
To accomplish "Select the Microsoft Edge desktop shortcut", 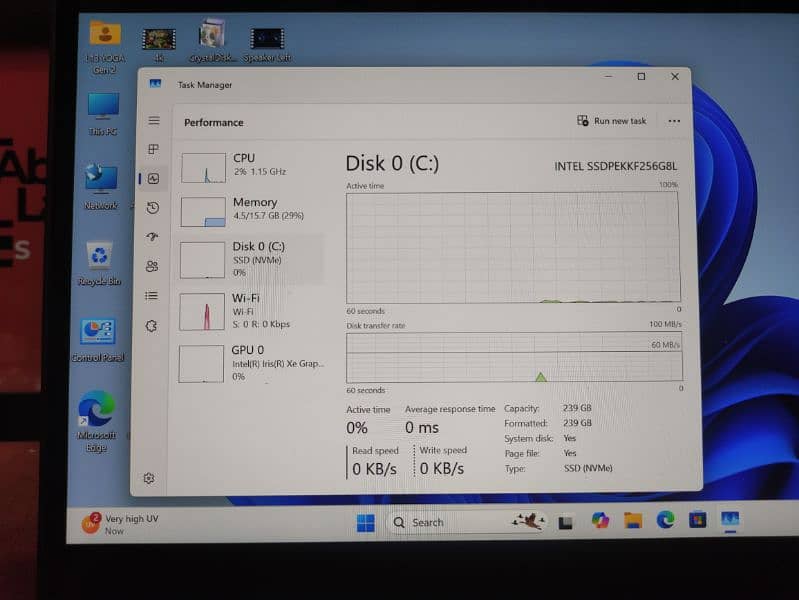I will tap(96, 421).
